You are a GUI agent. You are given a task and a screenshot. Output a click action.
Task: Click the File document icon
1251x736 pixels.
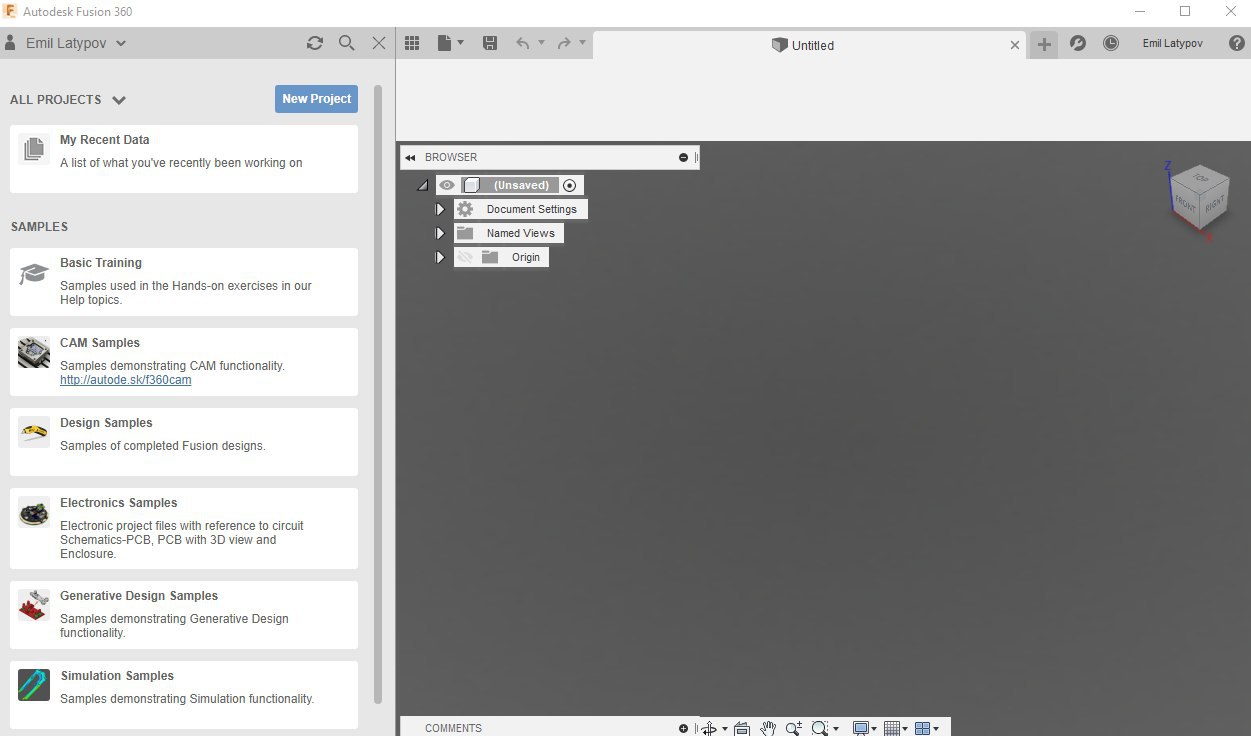point(444,43)
